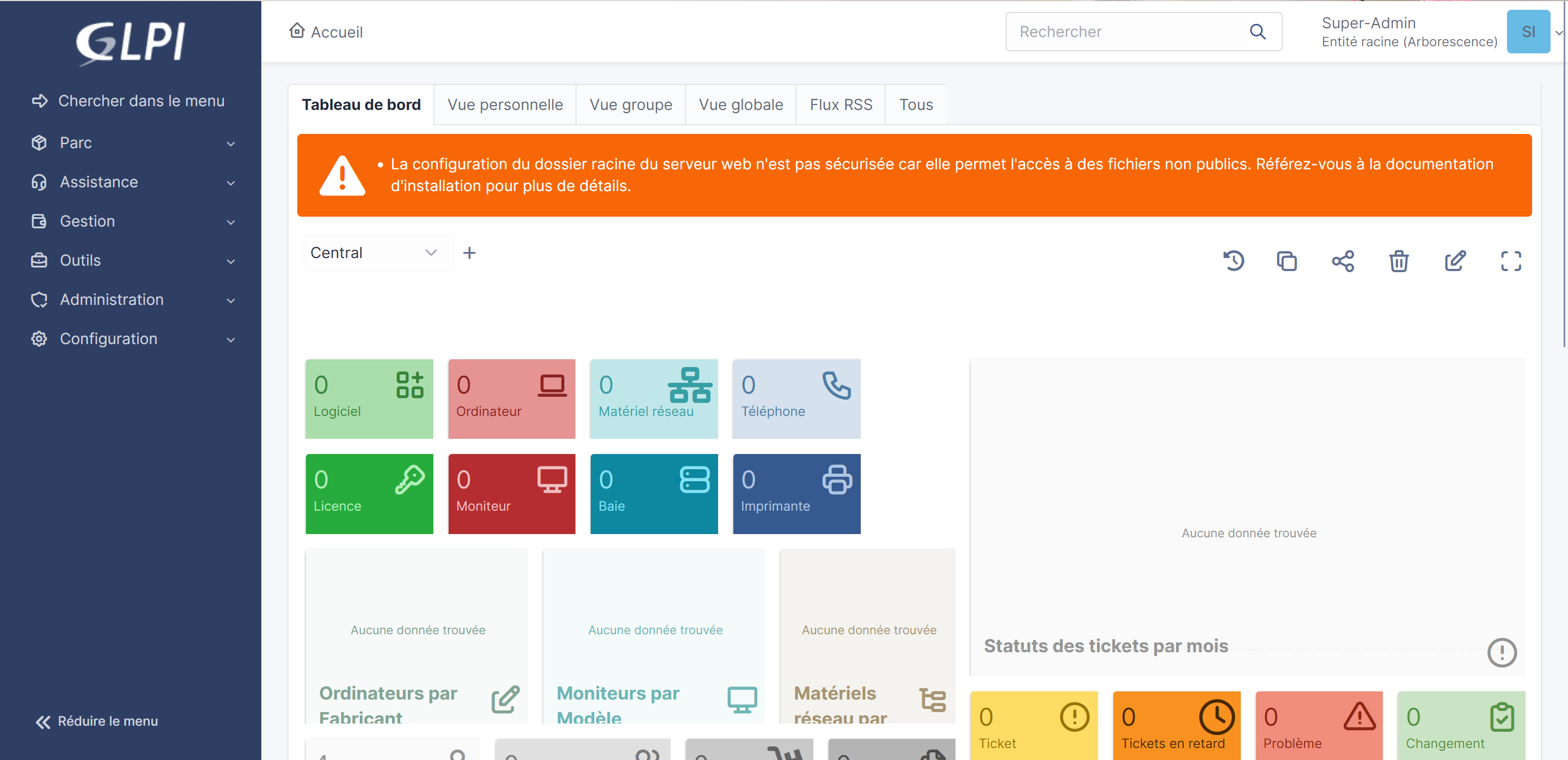Toggle fullscreen mode for dashboard
The width and height of the screenshot is (1568, 760).
coord(1510,261)
